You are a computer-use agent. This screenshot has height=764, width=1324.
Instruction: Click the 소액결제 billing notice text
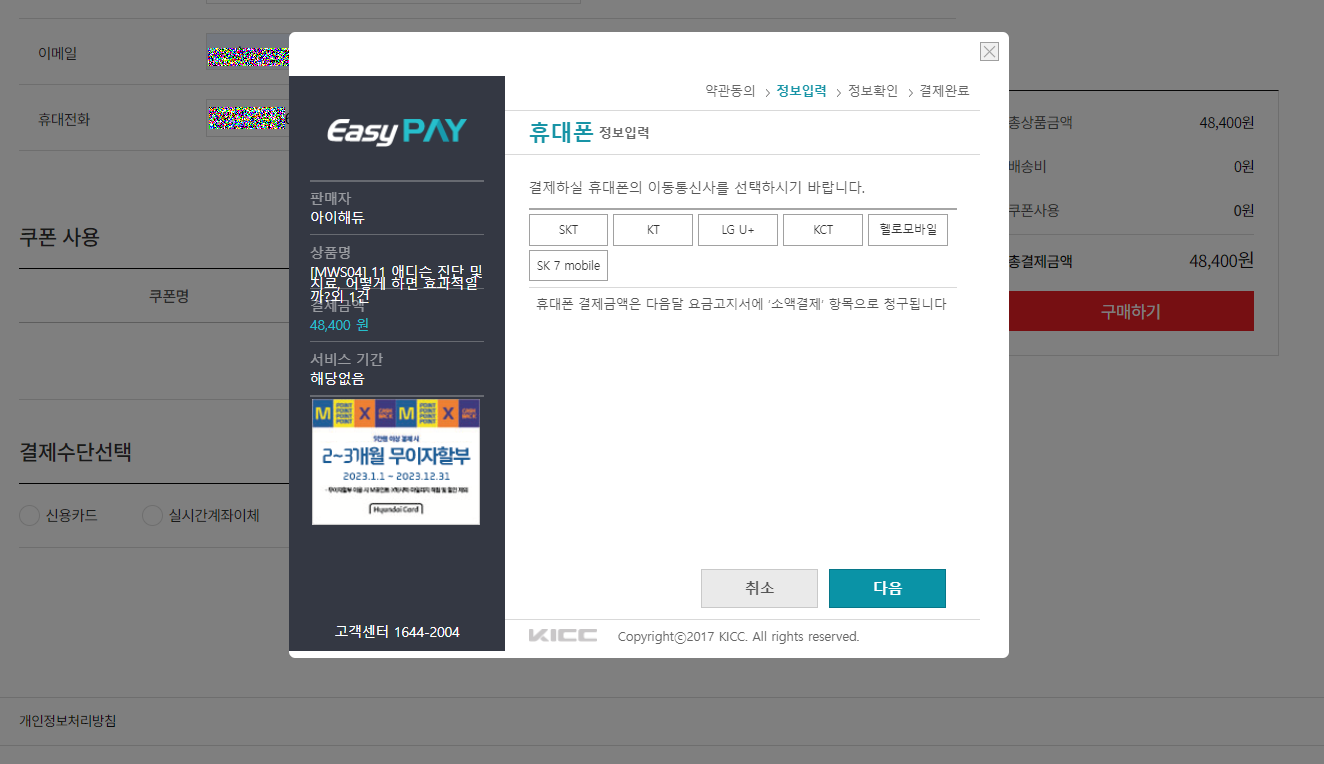741,304
